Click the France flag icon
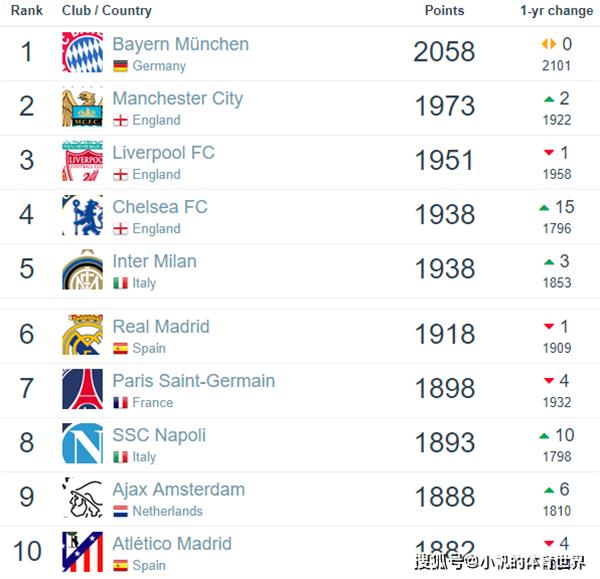600x579 pixels. 121,403
